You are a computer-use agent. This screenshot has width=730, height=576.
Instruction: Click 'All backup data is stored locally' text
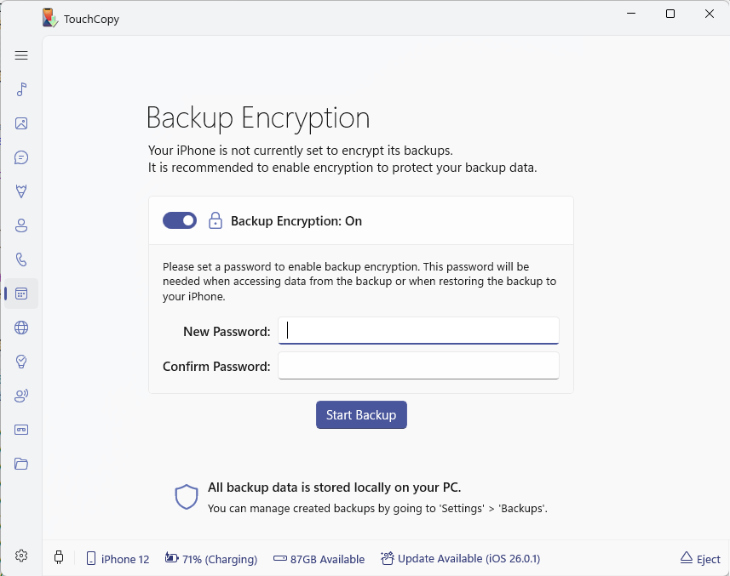tap(334, 488)
